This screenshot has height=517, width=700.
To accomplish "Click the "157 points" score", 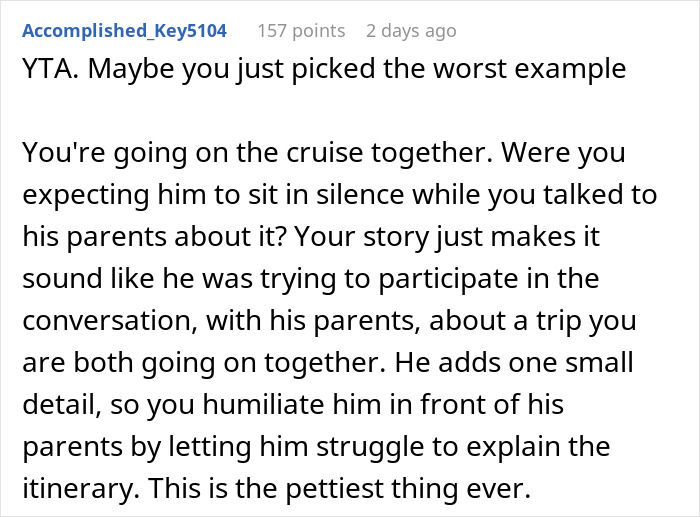I will click(300, 31).
